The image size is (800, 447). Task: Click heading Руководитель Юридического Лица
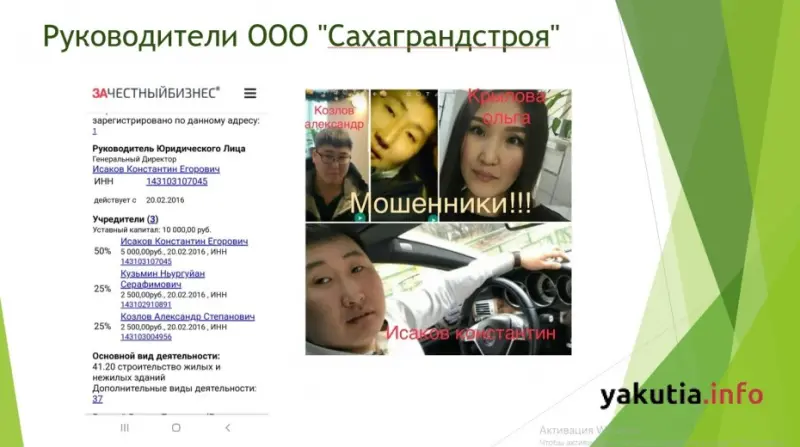click(x=169, y=148)
